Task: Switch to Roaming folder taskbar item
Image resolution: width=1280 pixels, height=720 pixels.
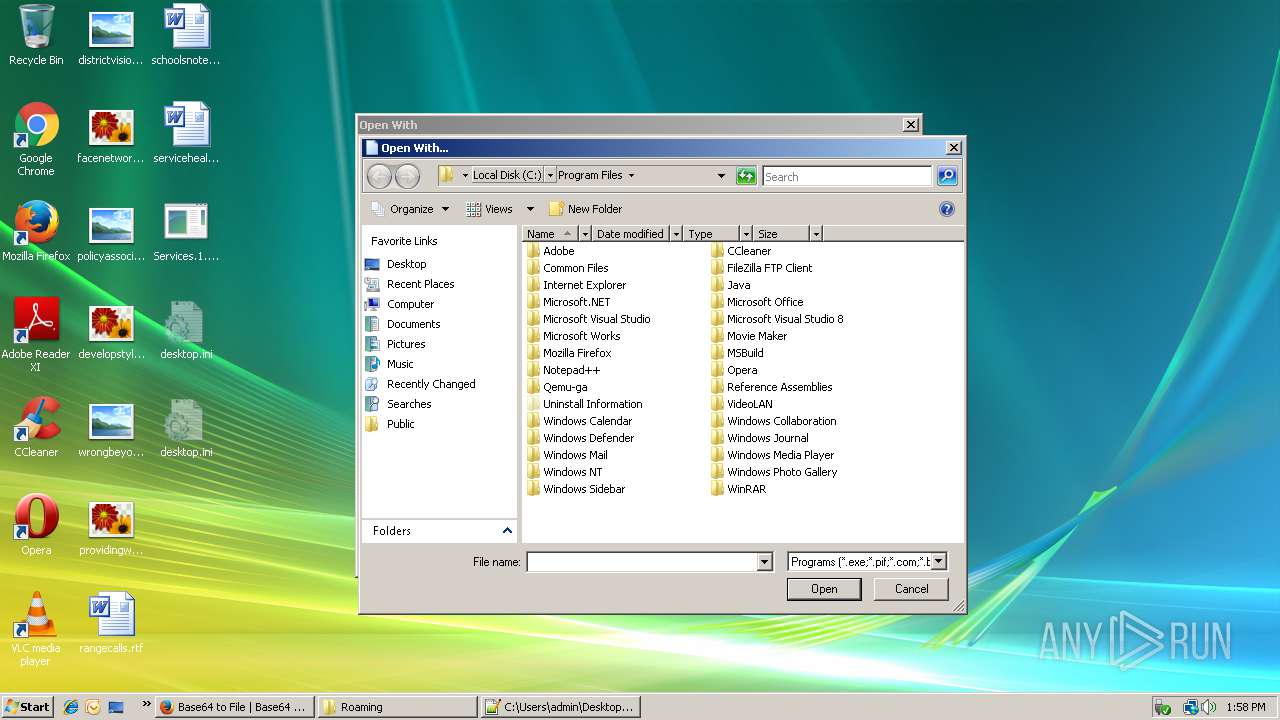Action: [398, 707]
